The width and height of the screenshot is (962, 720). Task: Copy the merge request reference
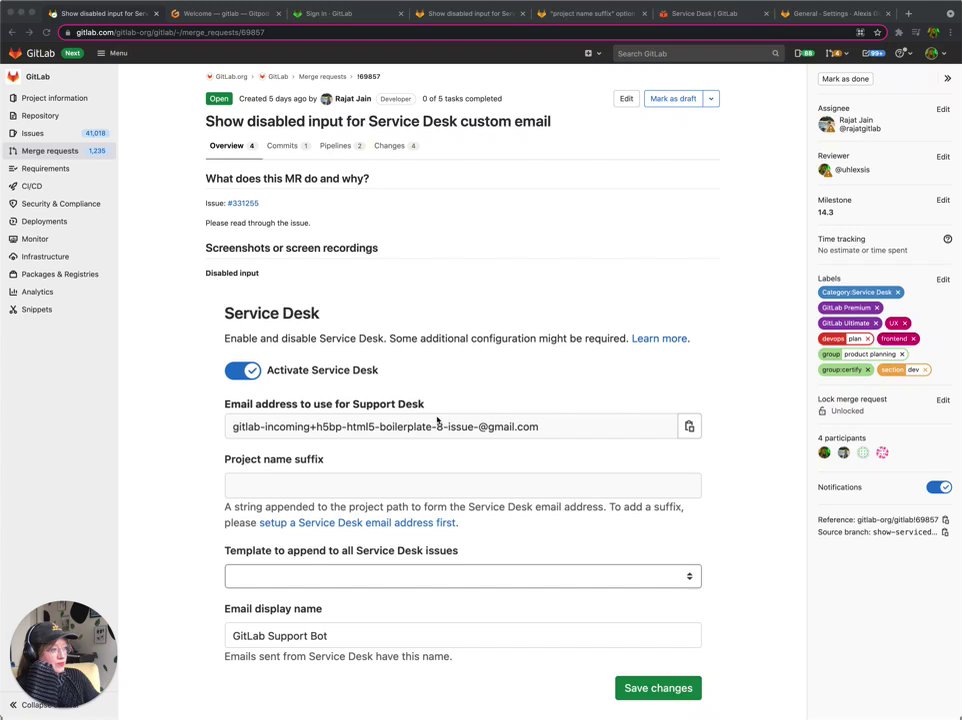945,520
